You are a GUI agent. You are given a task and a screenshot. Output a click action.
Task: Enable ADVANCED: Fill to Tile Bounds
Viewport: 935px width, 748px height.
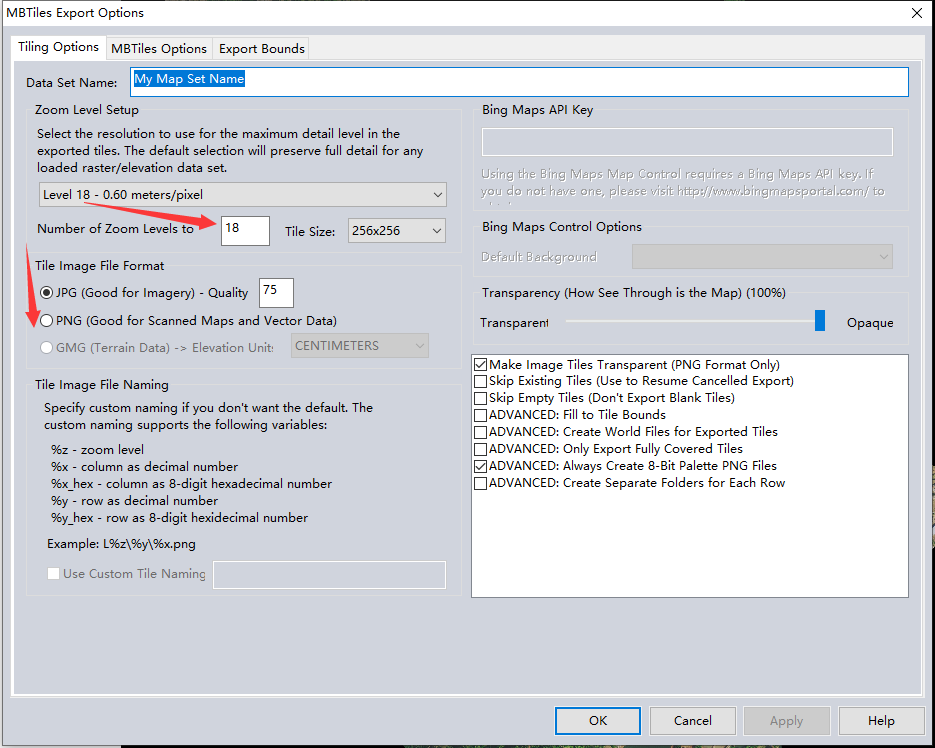481,415
